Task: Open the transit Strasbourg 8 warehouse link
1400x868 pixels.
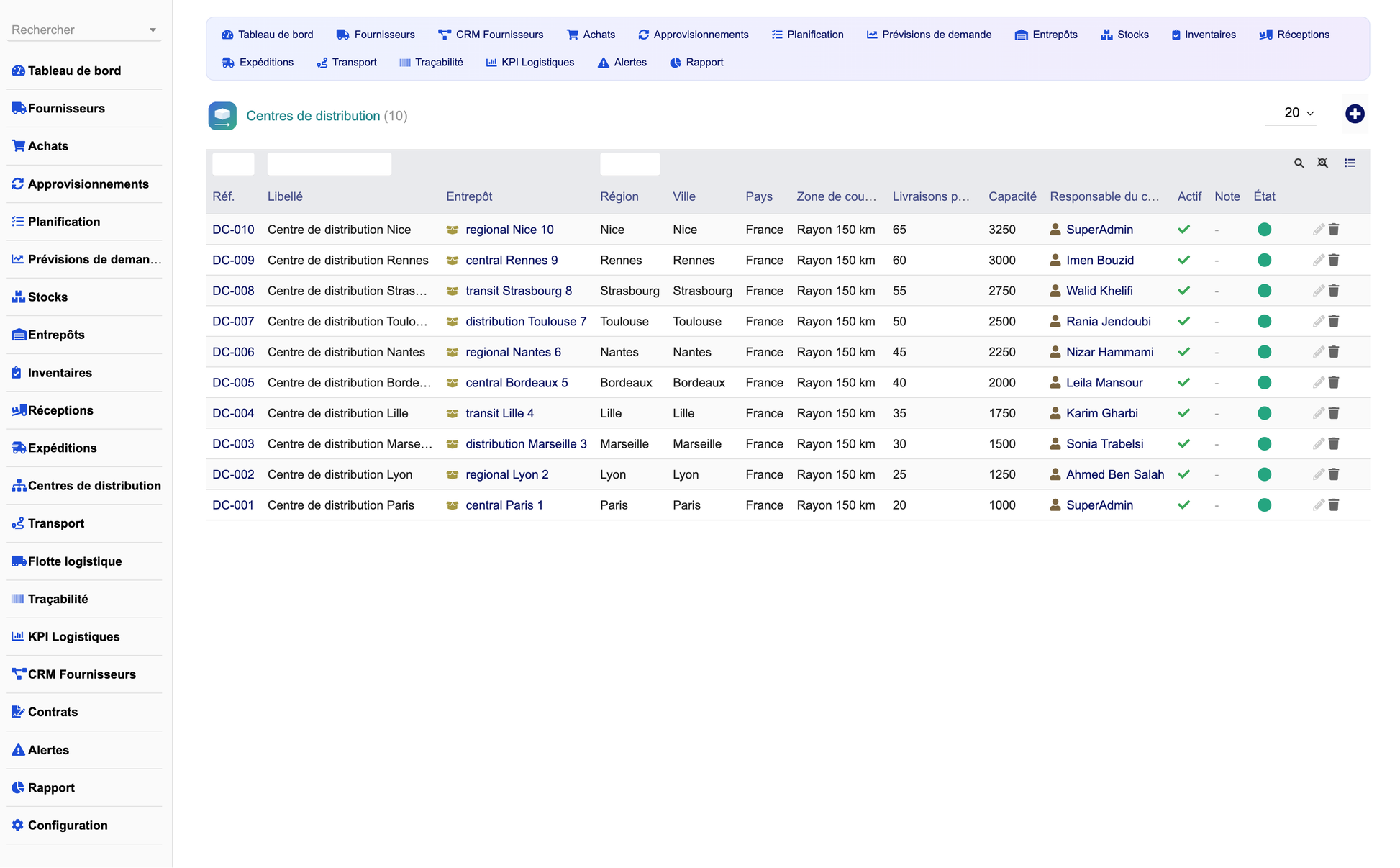Action: (x=519, y=291)
